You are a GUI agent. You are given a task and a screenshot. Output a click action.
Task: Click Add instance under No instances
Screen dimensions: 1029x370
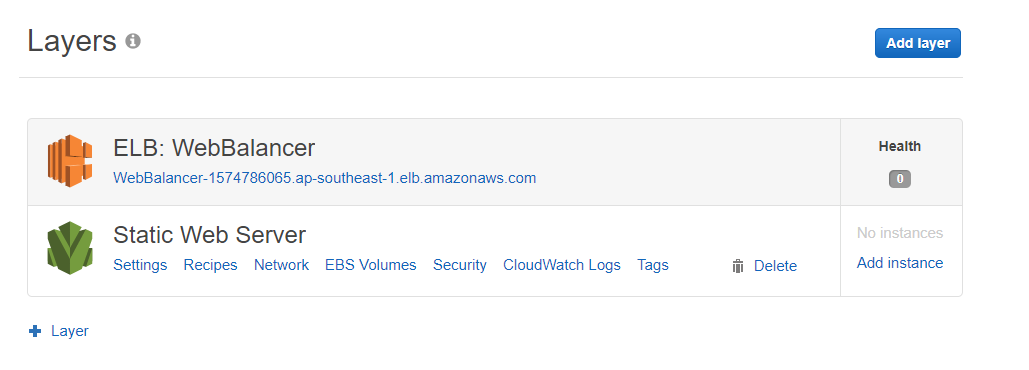[900, 263]
